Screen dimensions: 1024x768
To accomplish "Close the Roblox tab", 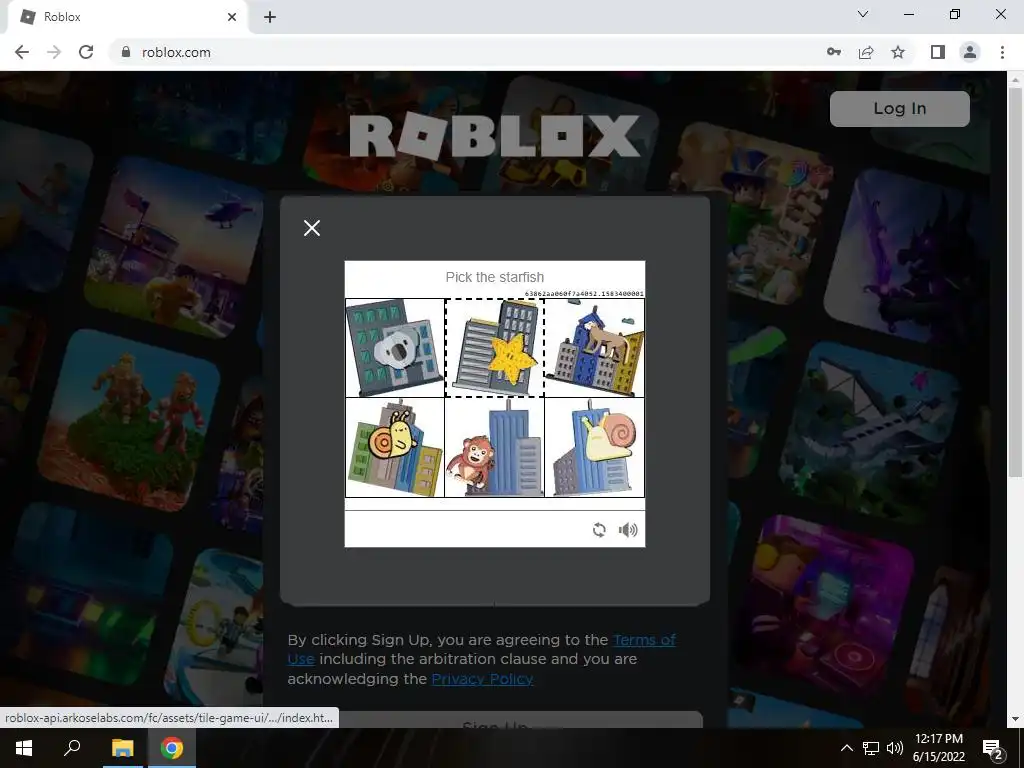I will (x=232, y=17).
